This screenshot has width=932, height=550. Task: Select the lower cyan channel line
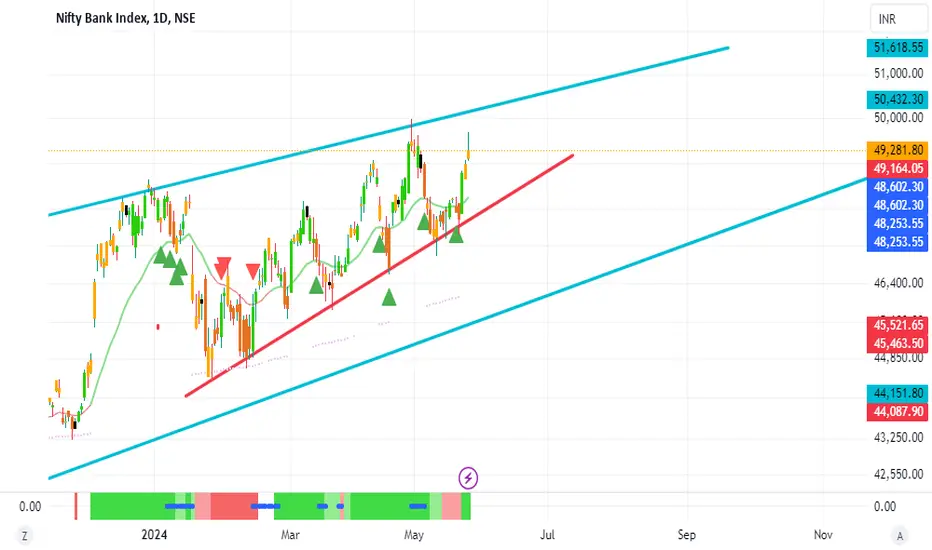pyautogui.click(x=456, y=328)
